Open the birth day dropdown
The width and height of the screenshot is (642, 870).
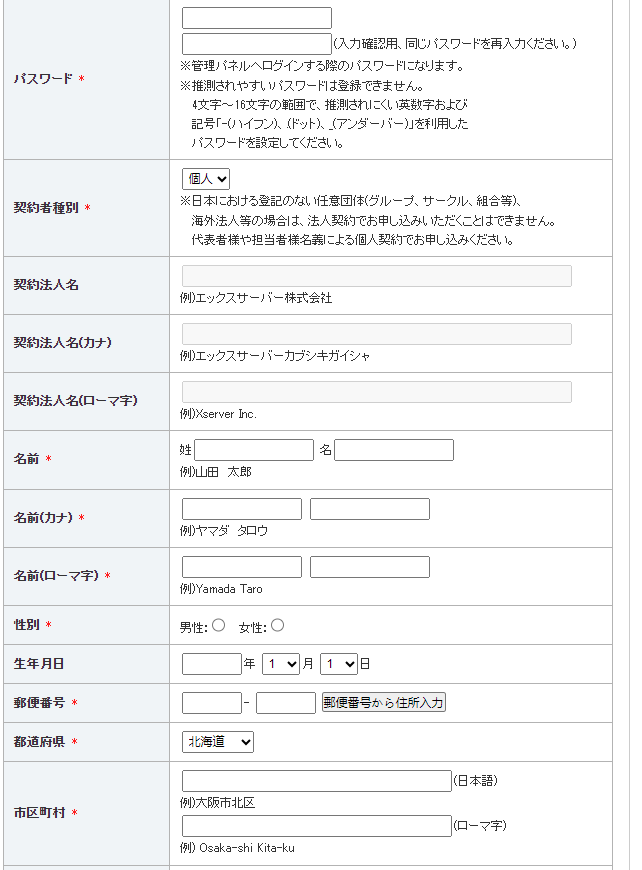[339, 663]
